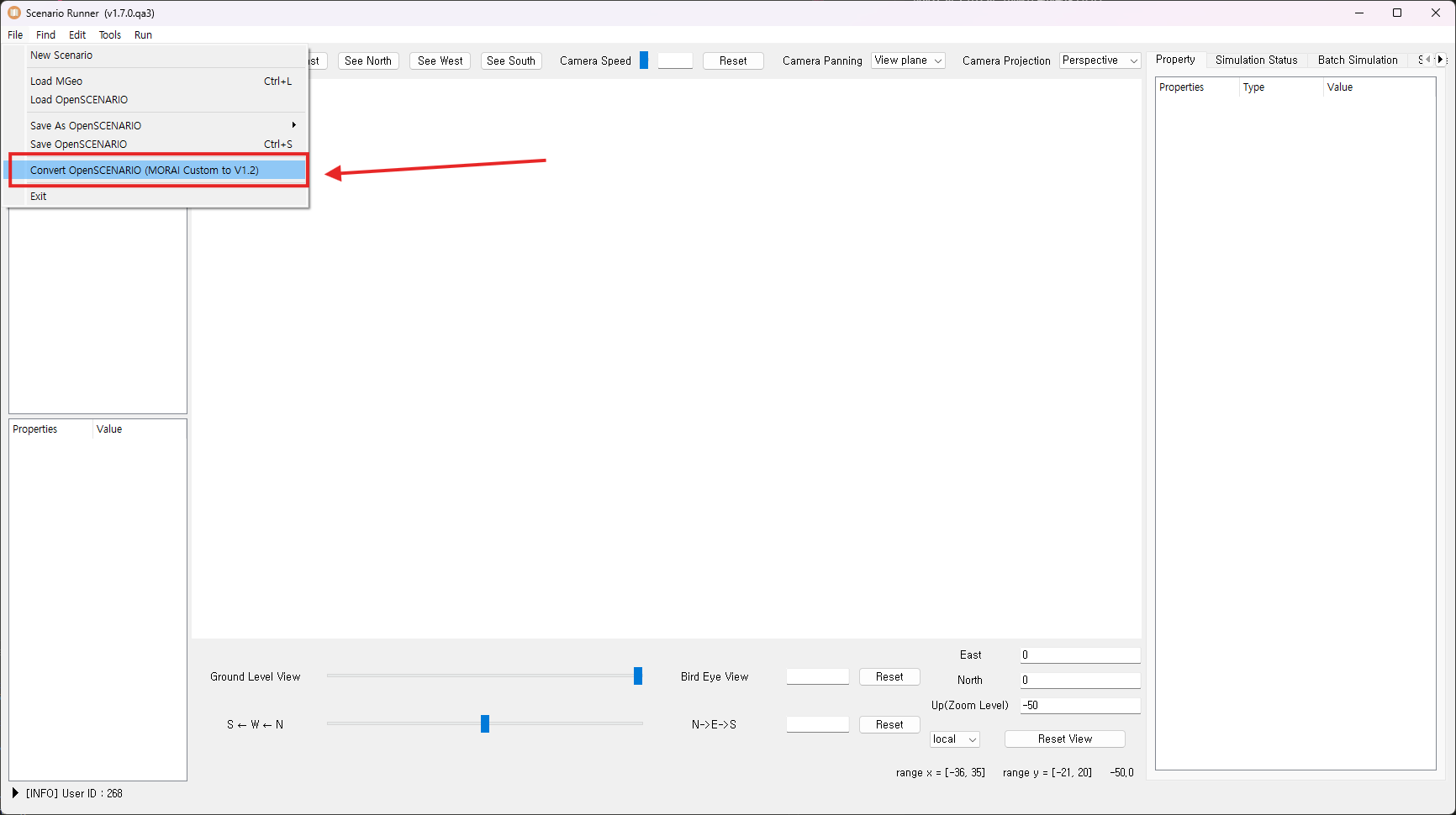Open the Tools menu
1456x815 pixels.
click(x=109, y=35)
